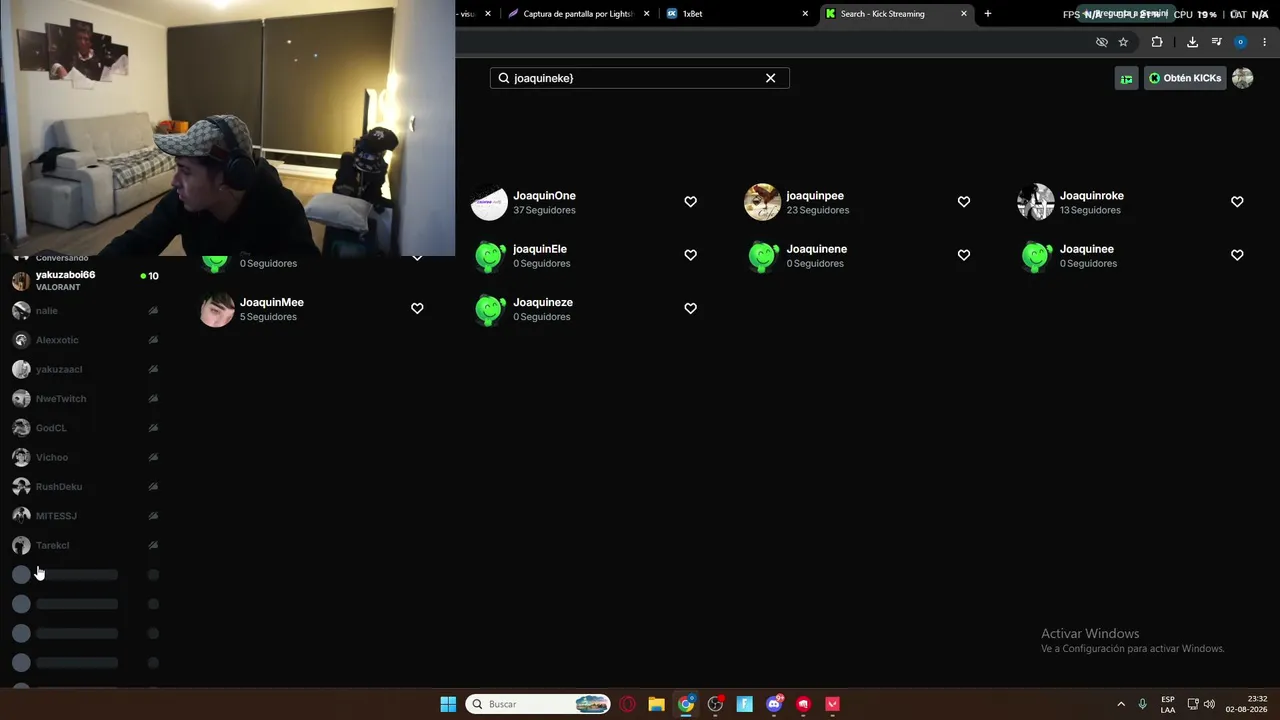Viewport: 1280px width, 720px height.
Task: Open the browser downloads icon
Action: (x=1192, y=42)
